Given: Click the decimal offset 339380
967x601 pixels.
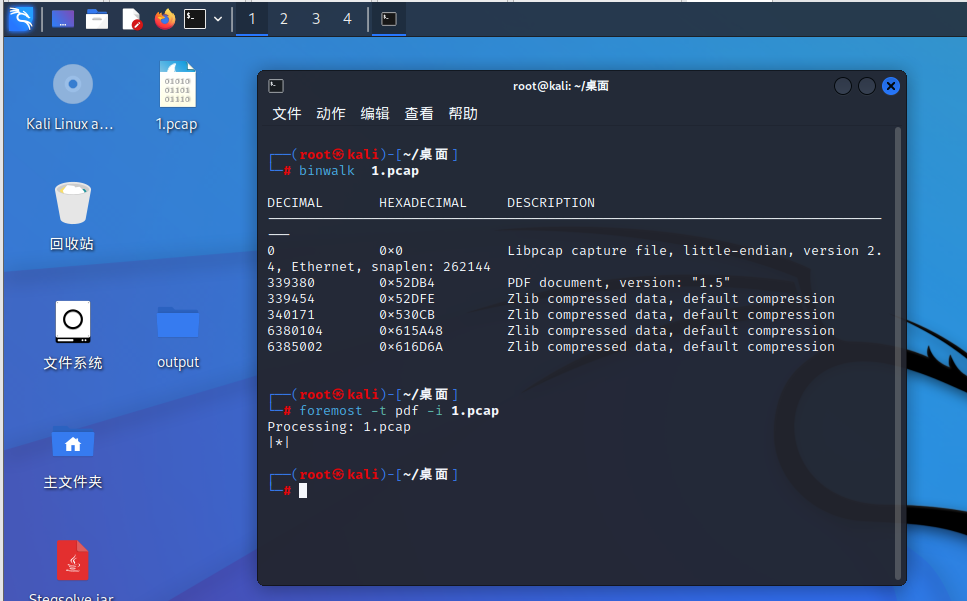Looking at the screenshot, I should [x=291, y=283].
